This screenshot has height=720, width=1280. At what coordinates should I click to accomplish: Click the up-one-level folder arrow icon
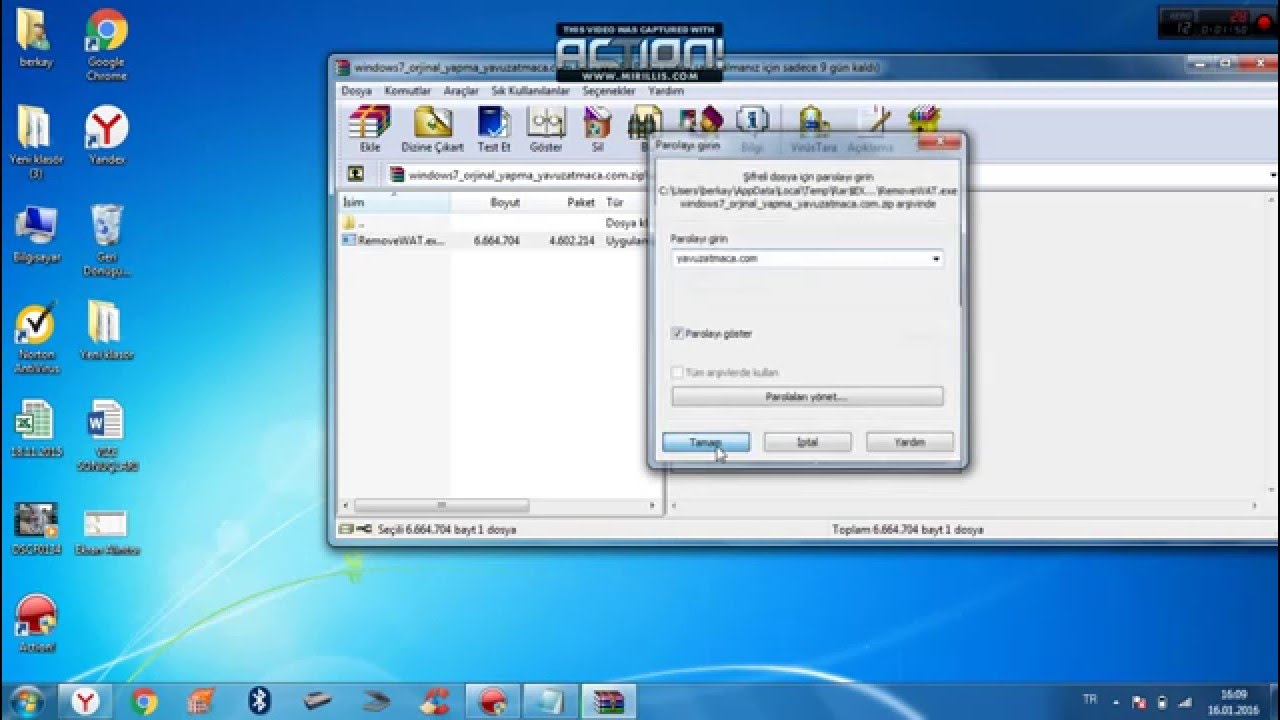[356, 174]
